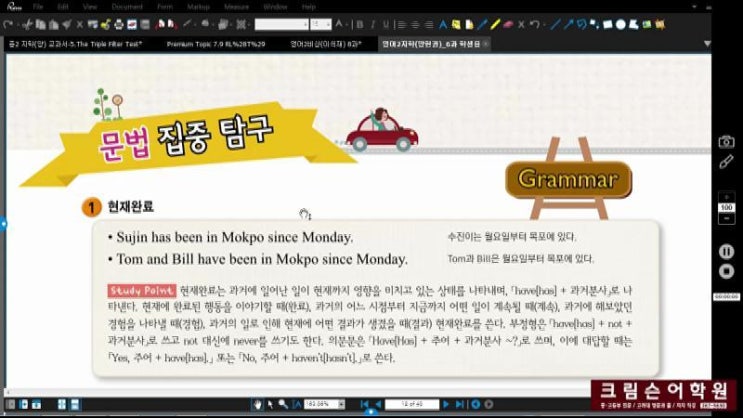This screenshot has width=743, height=418.
Task: Select the Line drawing tool
Action: click(555, 24)
